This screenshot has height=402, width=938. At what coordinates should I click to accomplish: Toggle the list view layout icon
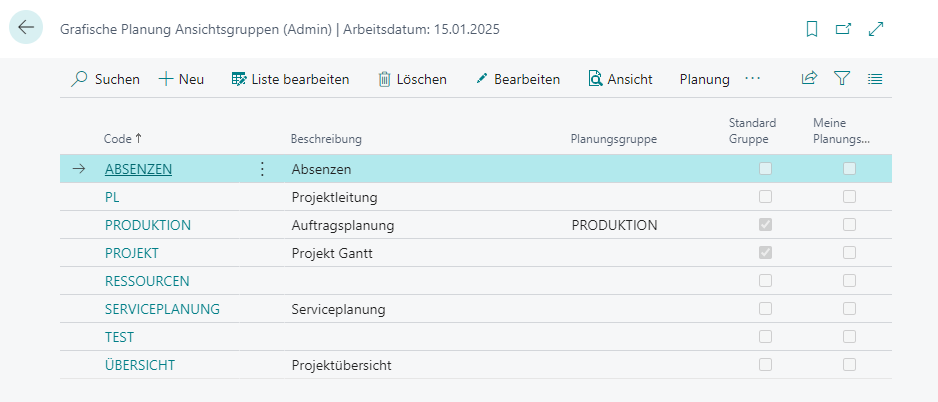point(875,78)
